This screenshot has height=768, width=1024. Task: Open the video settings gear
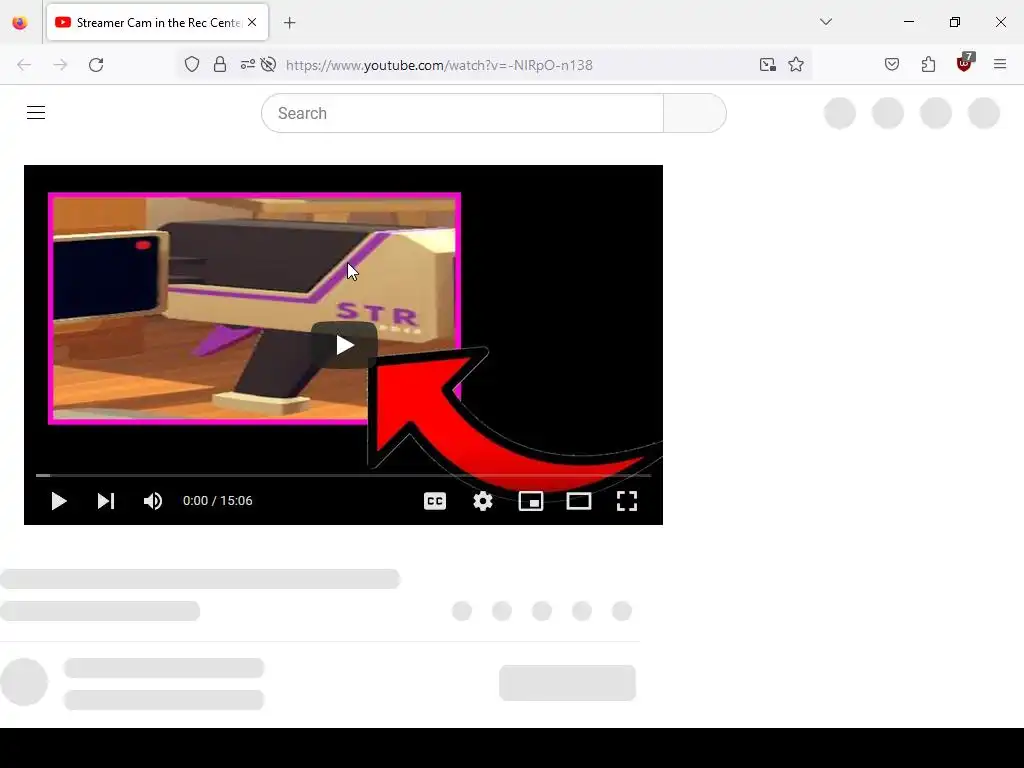click(483, 501)
